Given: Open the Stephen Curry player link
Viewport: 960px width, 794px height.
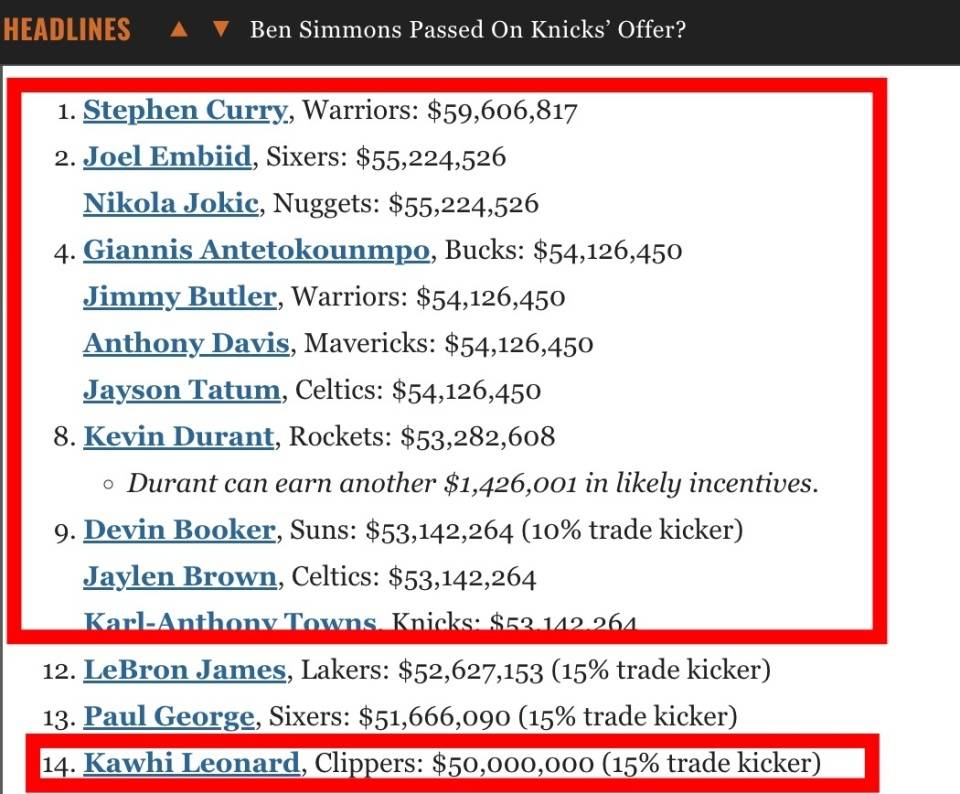Looking at the screenshot, I should (185, 110).
